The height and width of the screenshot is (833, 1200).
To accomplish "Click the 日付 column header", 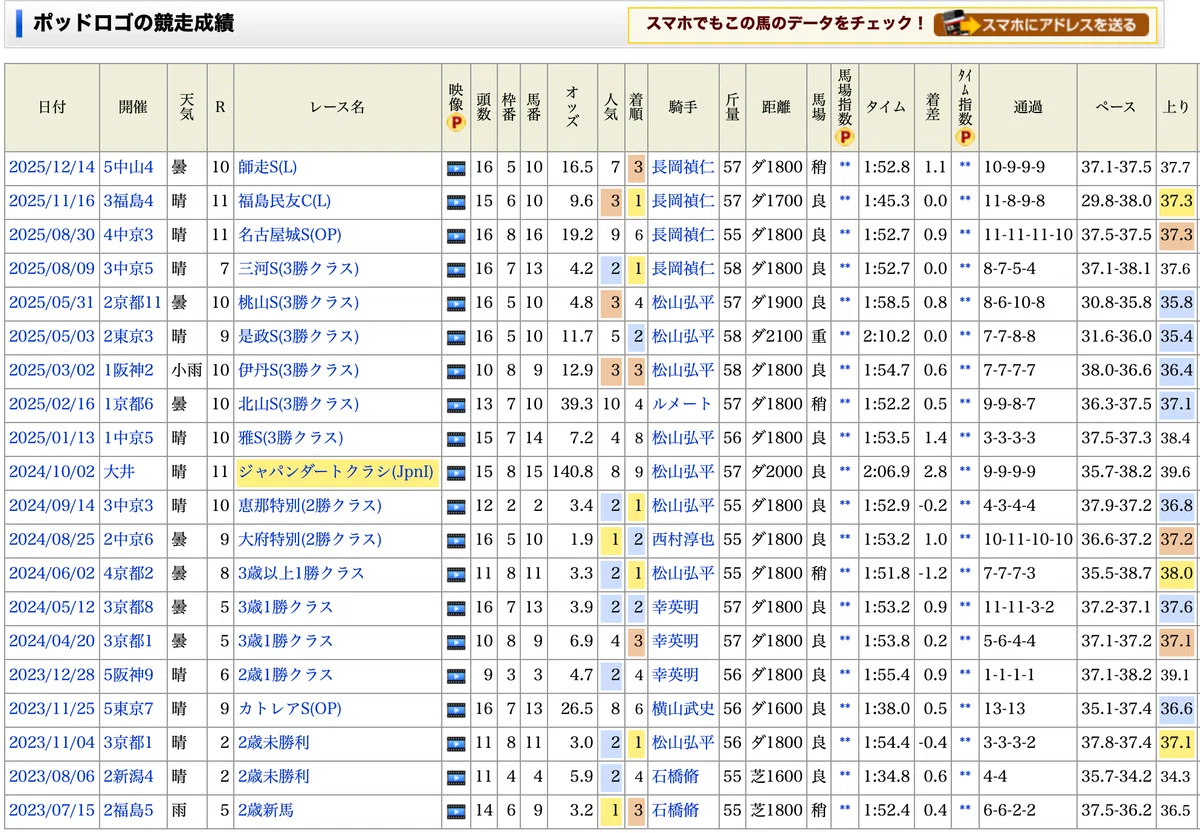I will click(52, 108).
